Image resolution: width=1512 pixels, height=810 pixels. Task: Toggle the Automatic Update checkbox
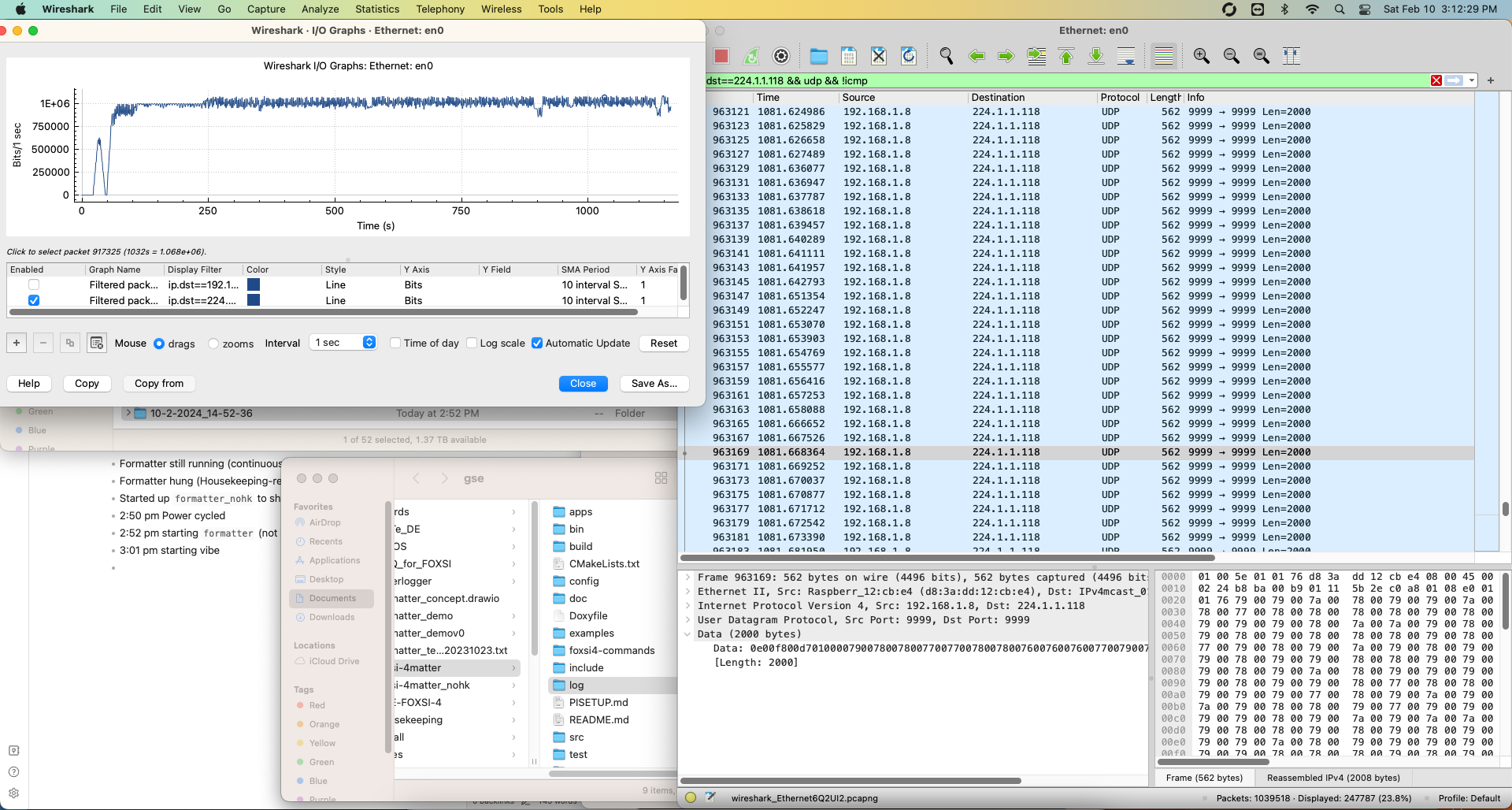(x=537, y=343)
